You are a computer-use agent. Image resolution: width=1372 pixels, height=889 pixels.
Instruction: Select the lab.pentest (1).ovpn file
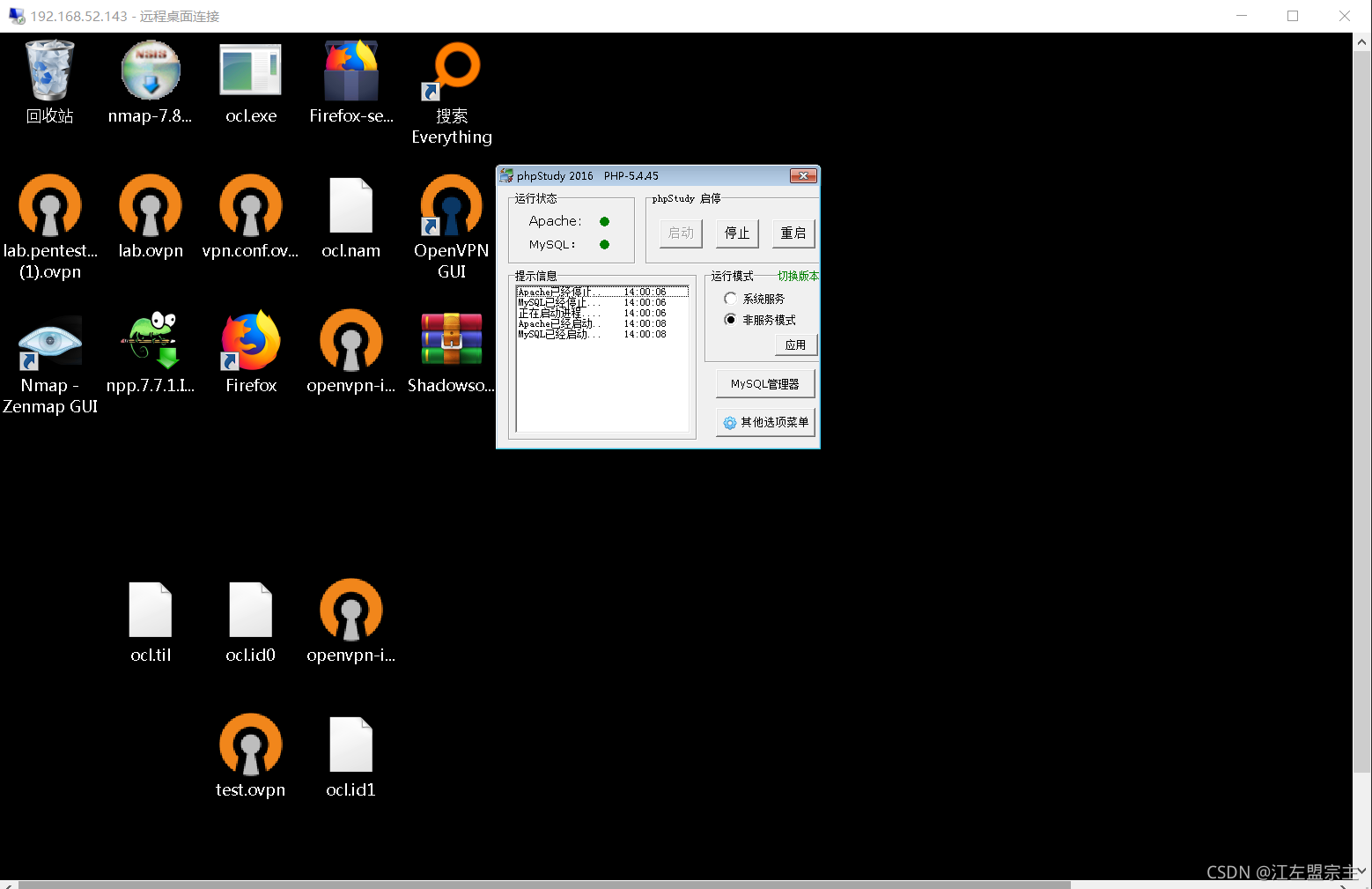(x=50, y=227)
